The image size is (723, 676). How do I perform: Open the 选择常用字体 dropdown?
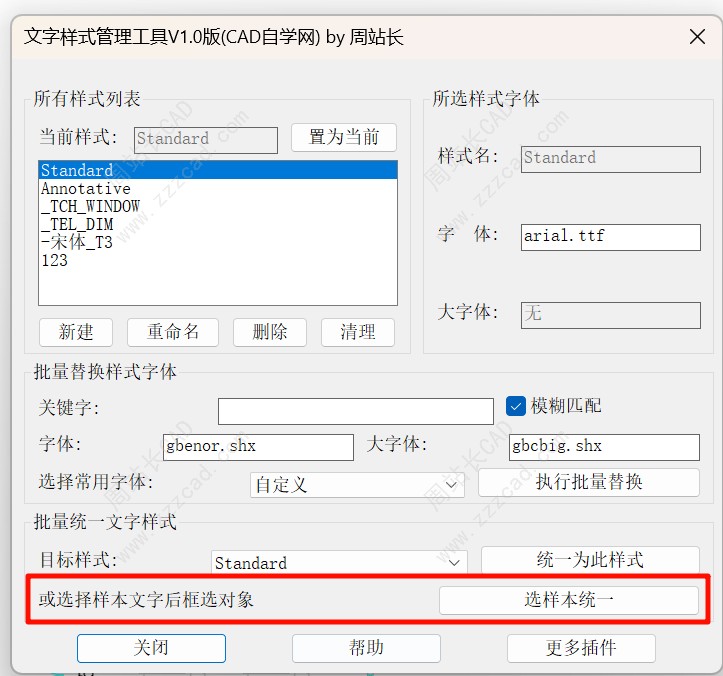(x=357, y=485)
